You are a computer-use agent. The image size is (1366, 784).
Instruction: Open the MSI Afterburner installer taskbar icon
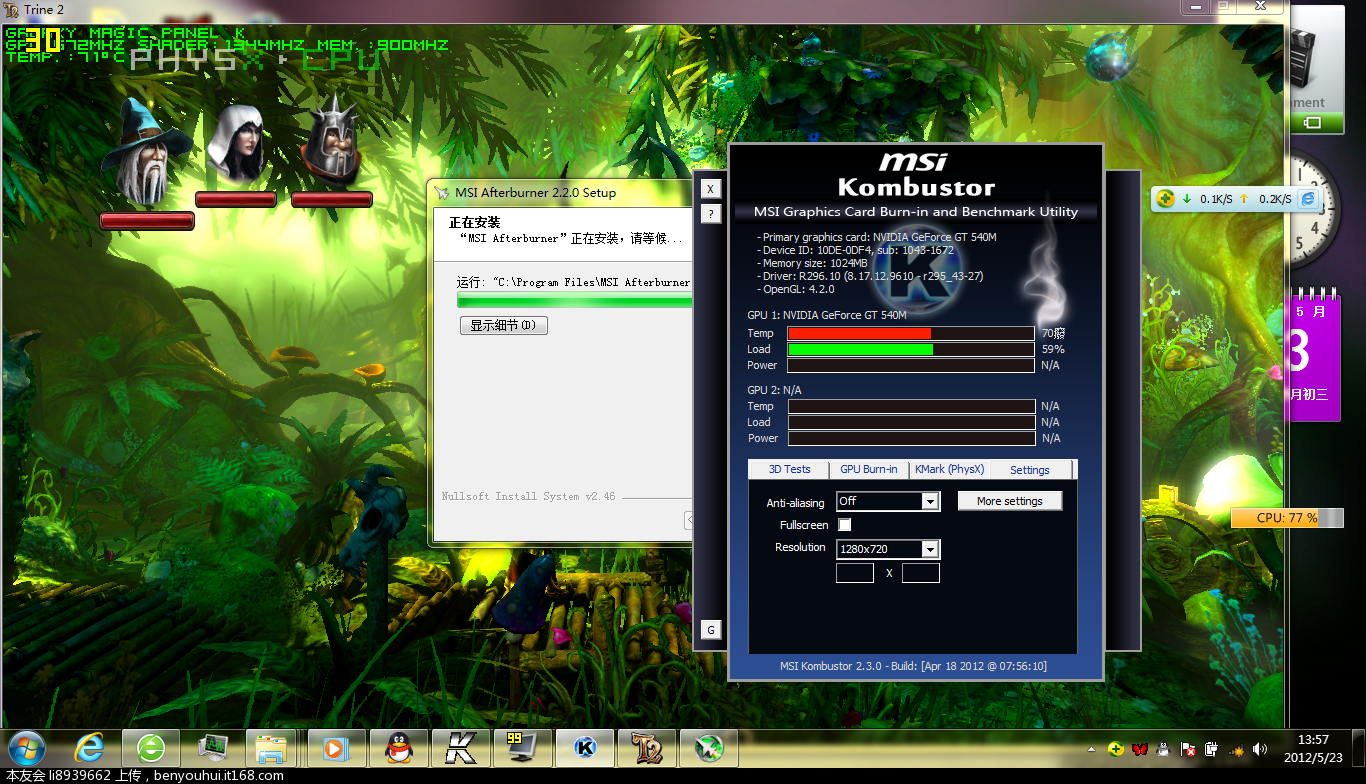point(709,748)
